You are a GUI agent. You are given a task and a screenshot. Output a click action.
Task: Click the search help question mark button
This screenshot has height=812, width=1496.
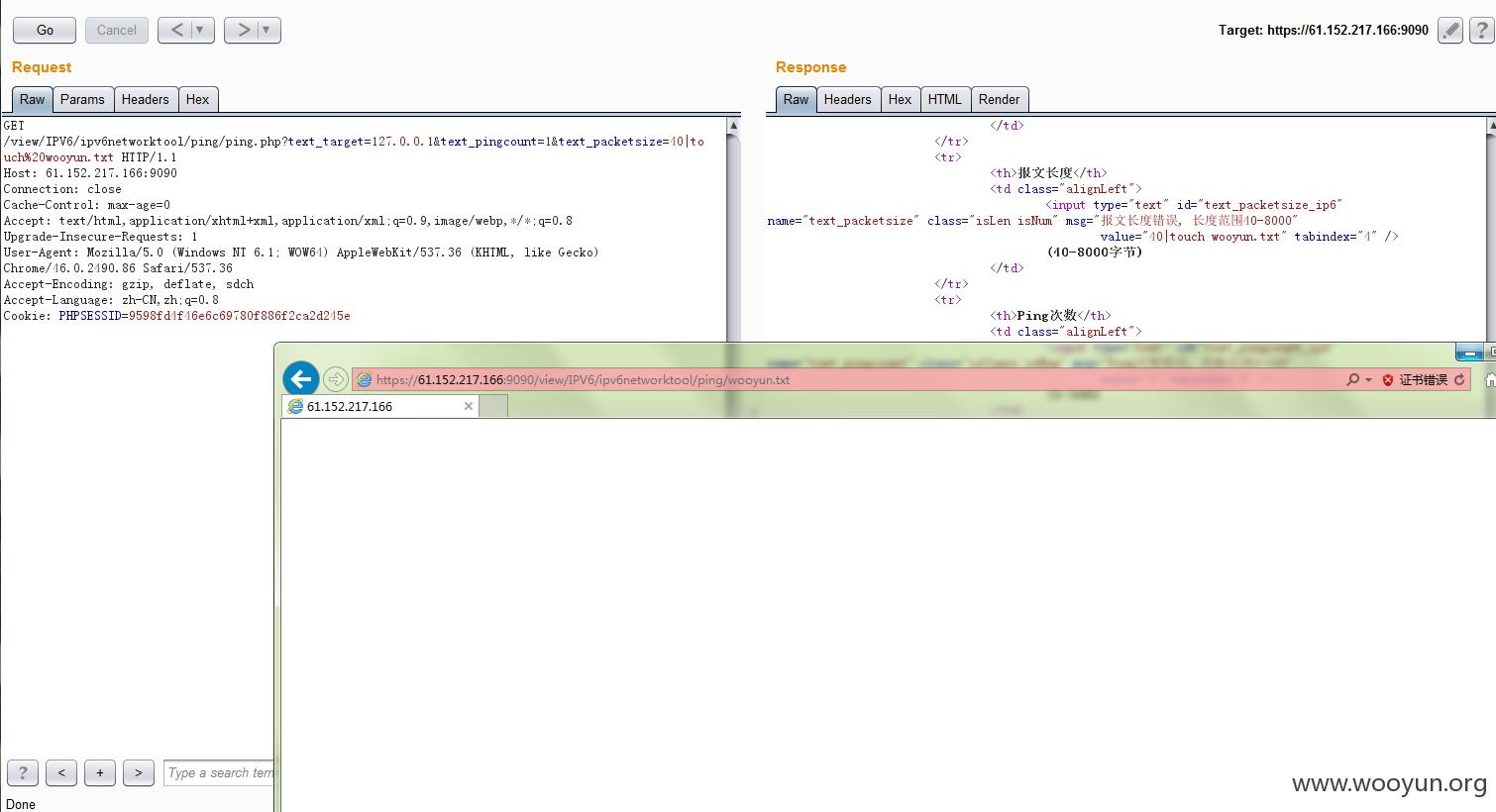click(x=23, y=772)
